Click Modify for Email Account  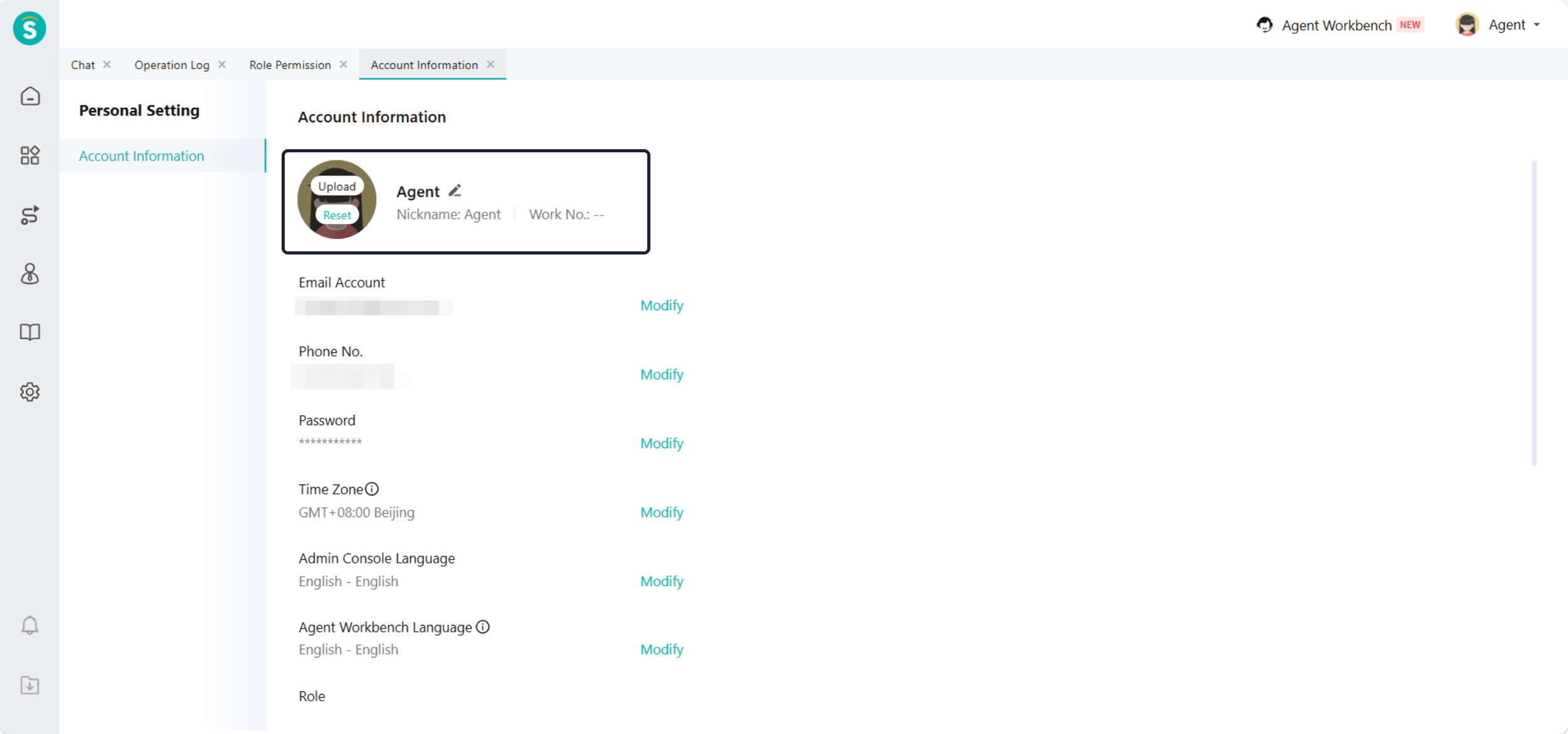point(661,305)
